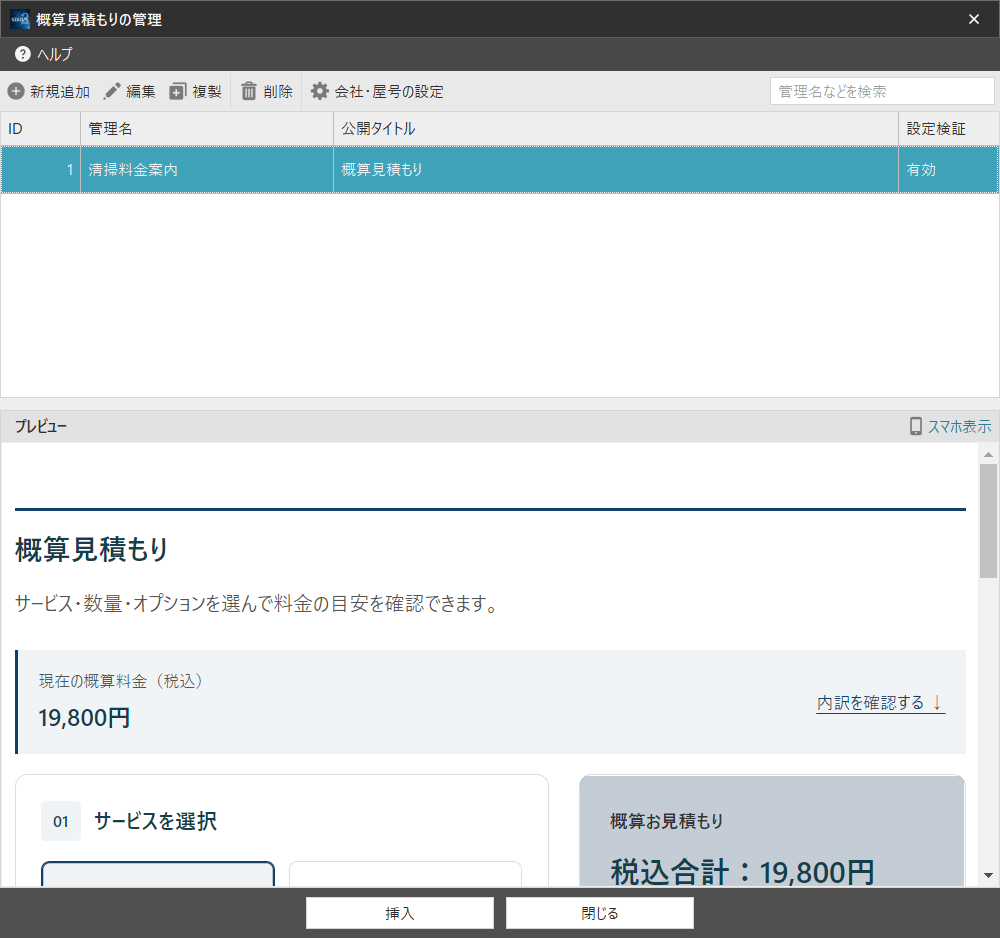Click the 編集 pencil icon
Viewport: 1000px width, 938px height.
[x=112, y=91]
